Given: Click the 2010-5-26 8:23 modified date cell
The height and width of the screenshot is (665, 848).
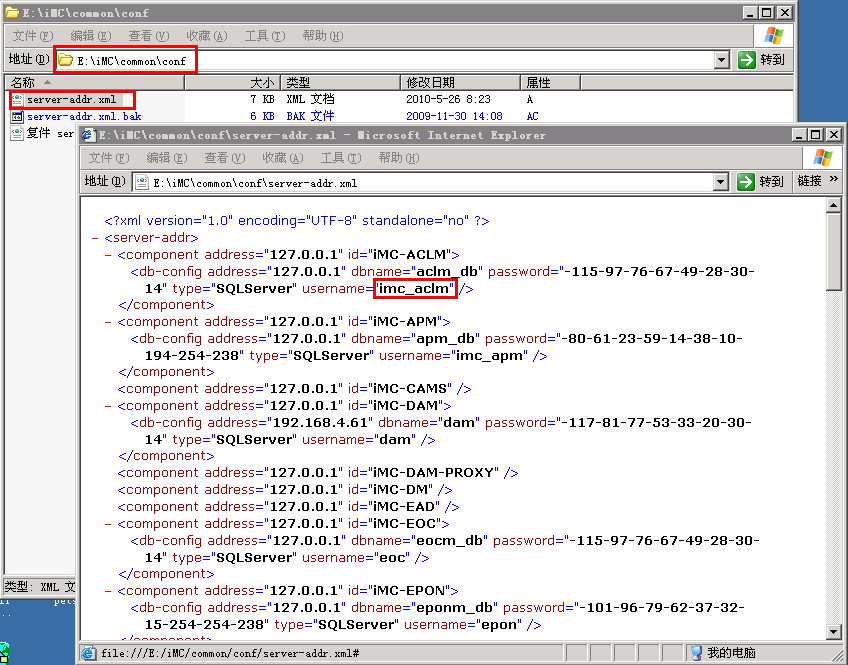Looking at the screenshot, I should (x=448, y=99).
